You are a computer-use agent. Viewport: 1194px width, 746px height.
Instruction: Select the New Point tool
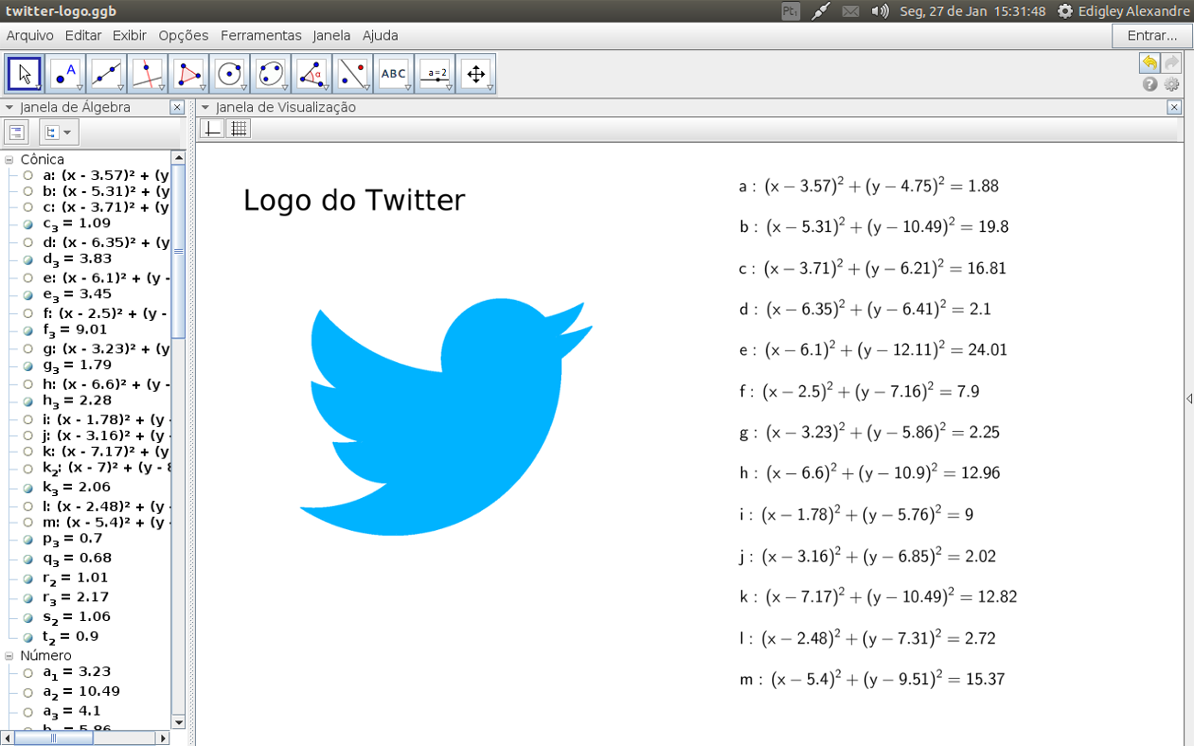click(65, 74)
